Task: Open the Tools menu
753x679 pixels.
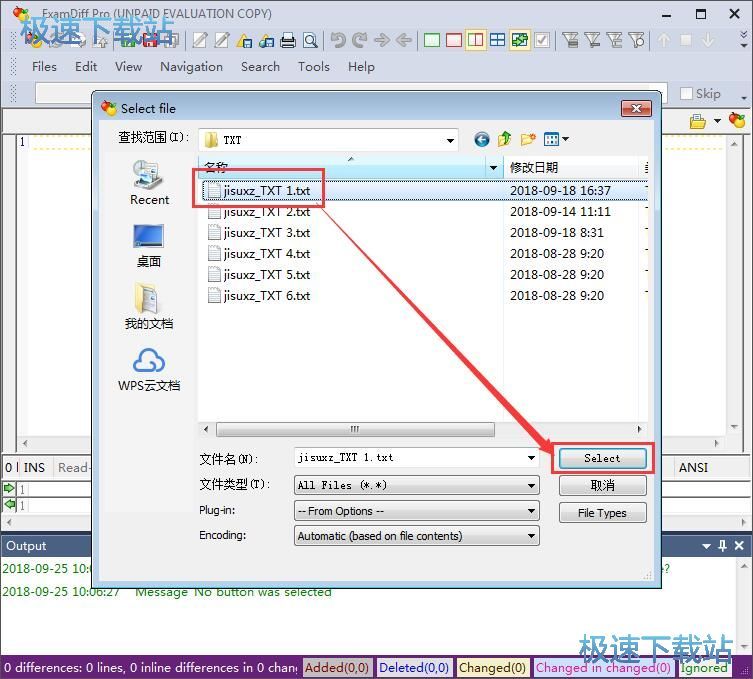Action: (313, 66)
